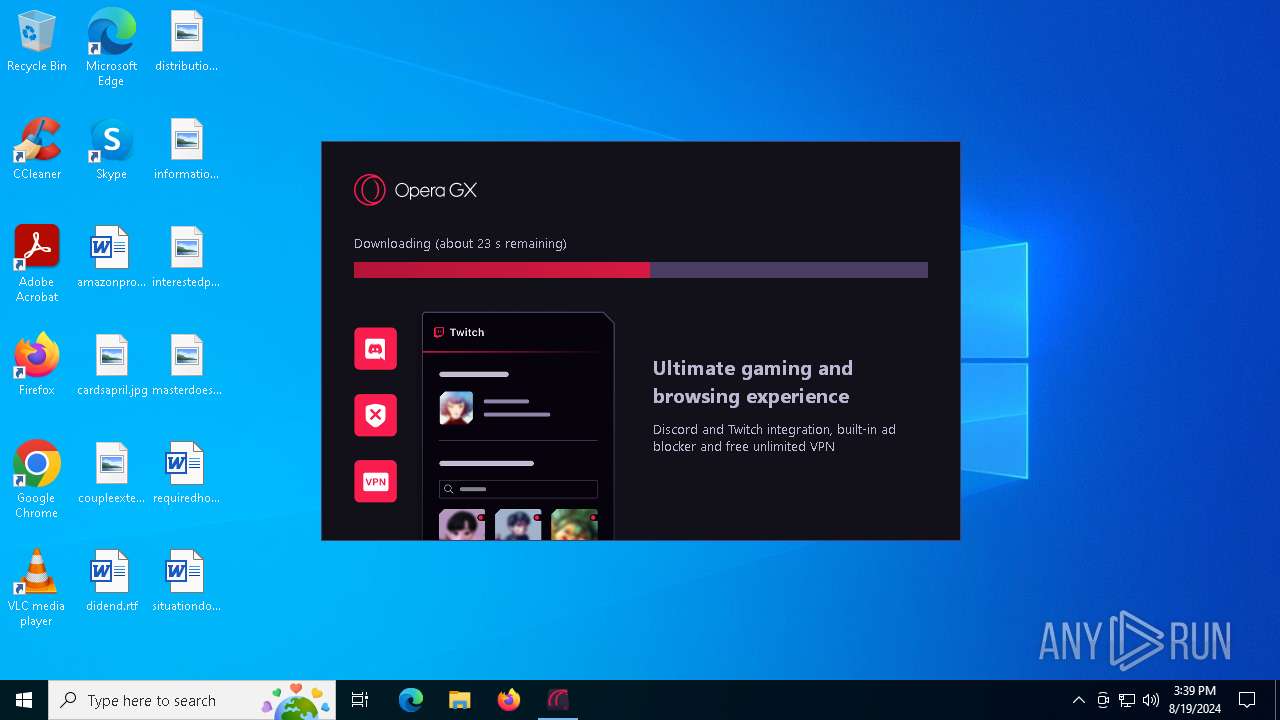The width and height of the screenshot is (1280, 720).
Task: Open CCleaner desktop shortcut
Action: click(37, 150)
